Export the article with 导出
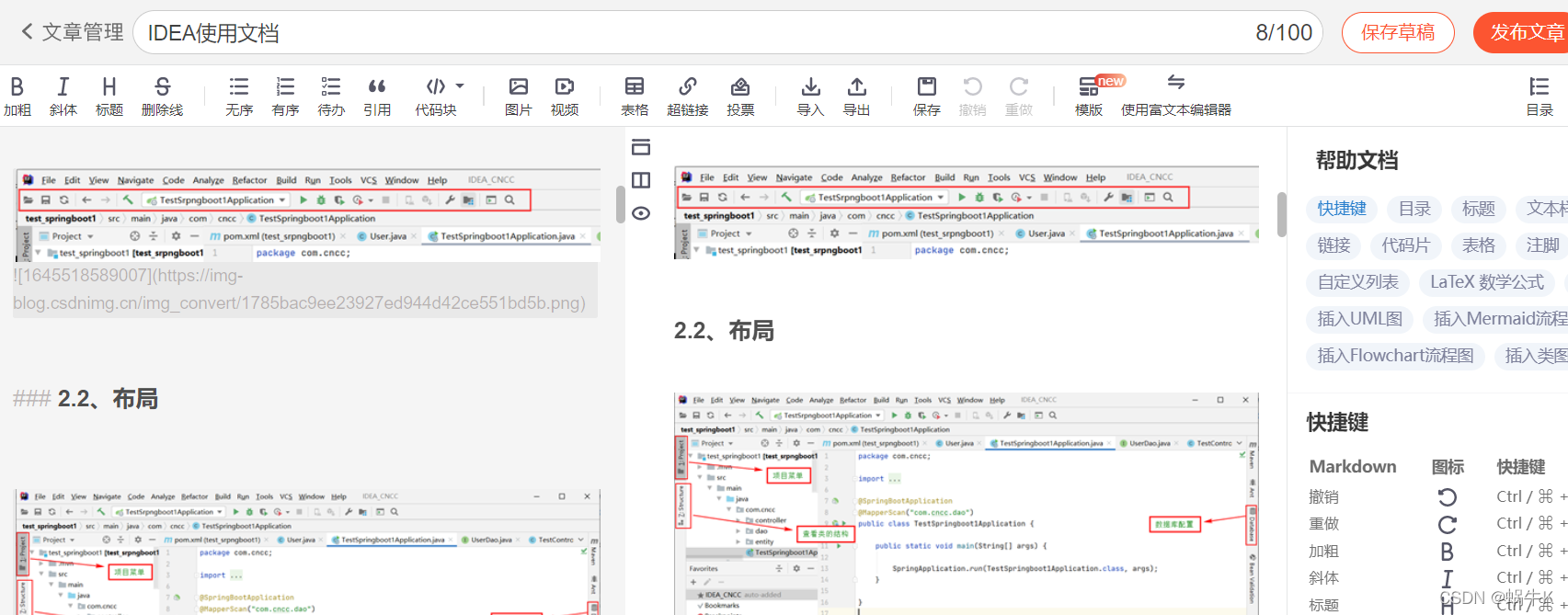1568x615 pixels. coord(856,97)
